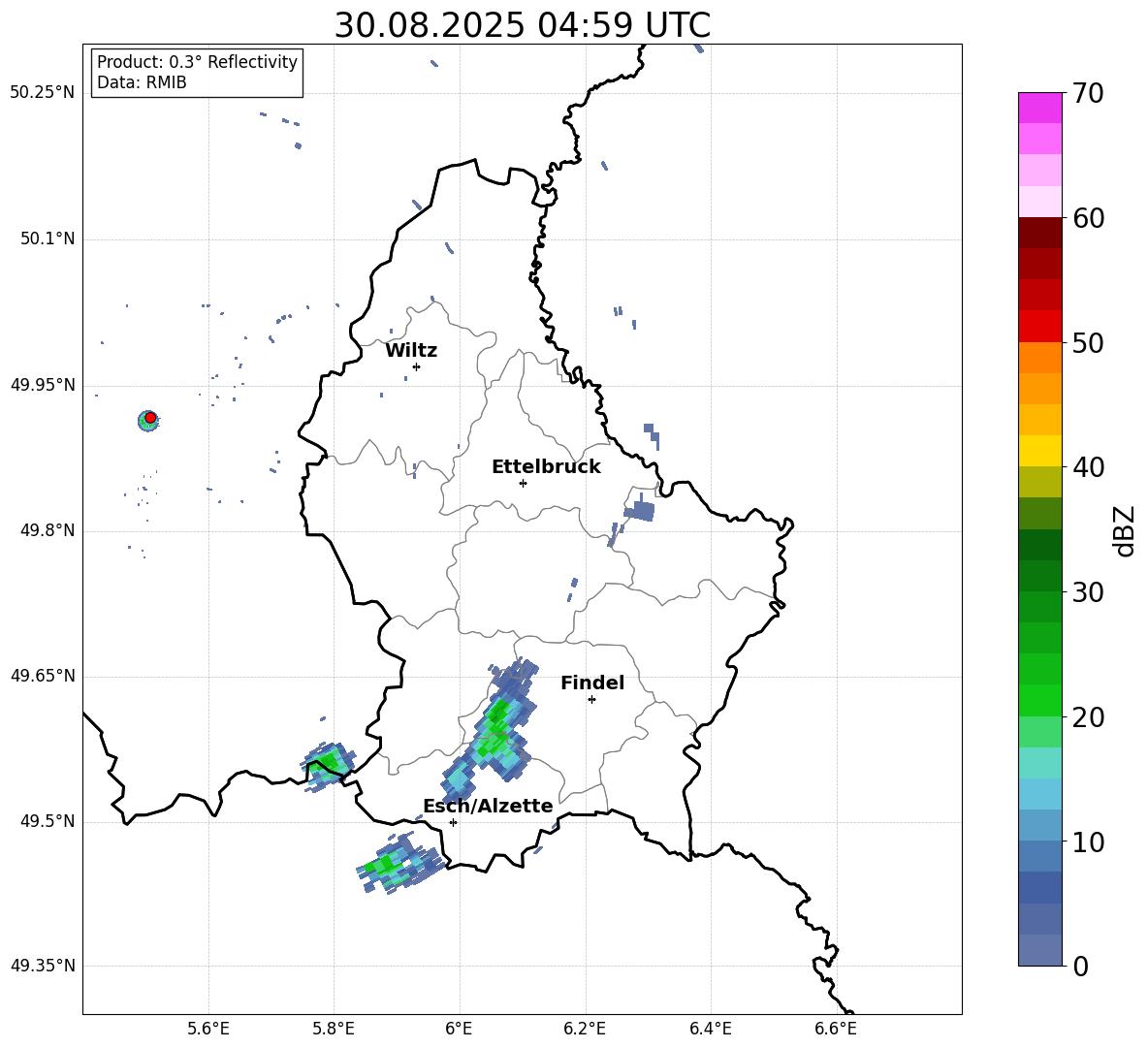The width and height of the screenshot is (1148, 1048).
Task: Click the 5.6°E longitude label
Action: coord(208,1029)
